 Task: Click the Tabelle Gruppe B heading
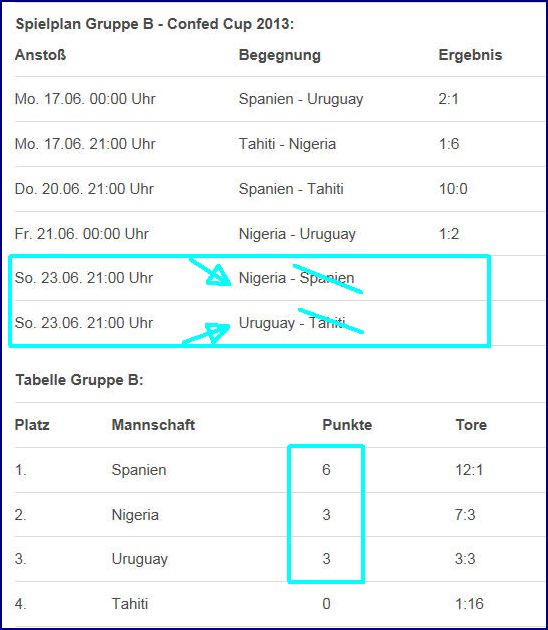tap(79, 380)
